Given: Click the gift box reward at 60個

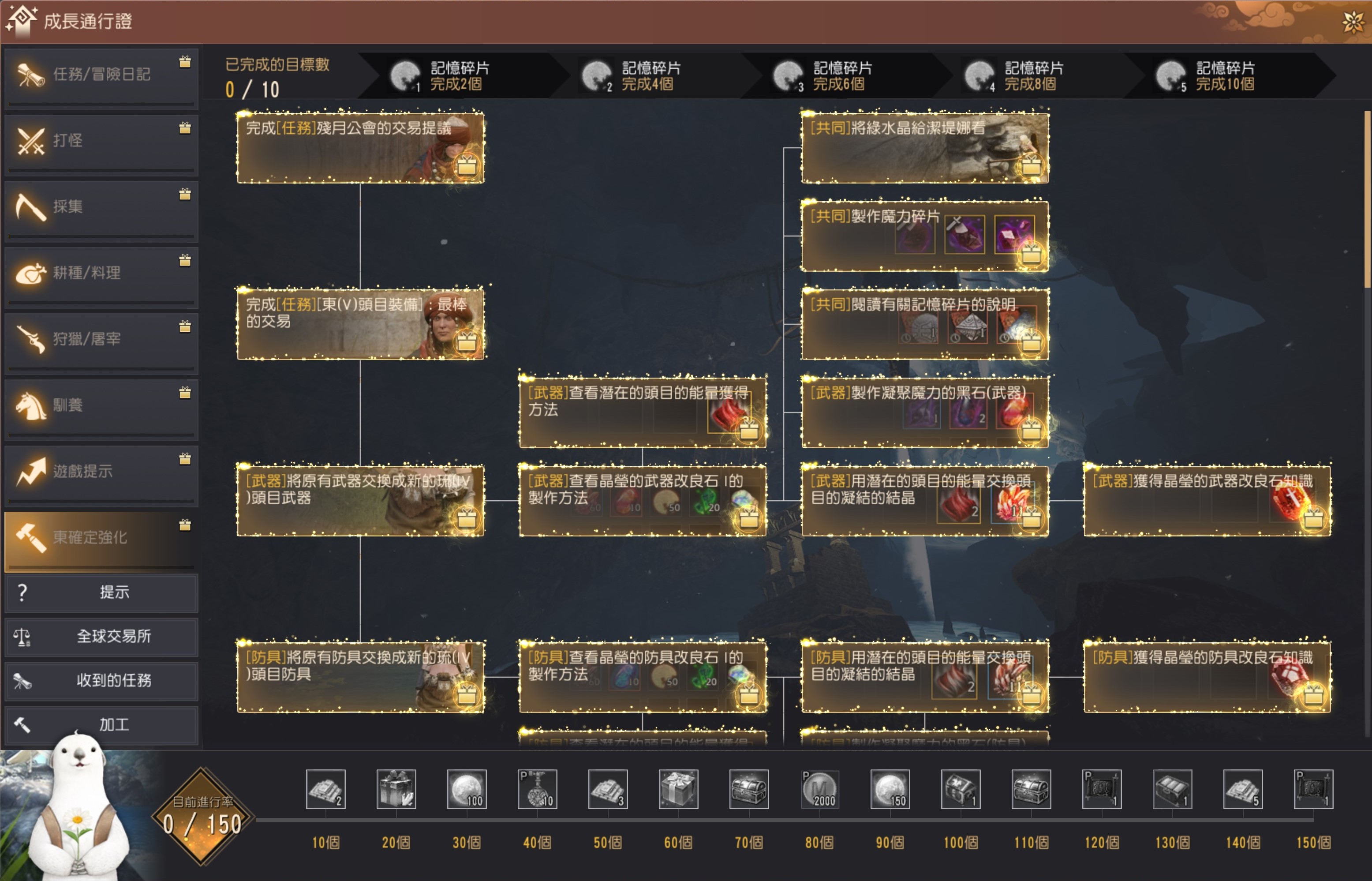Looking at the screenshot, I should (x=678, y=789).
